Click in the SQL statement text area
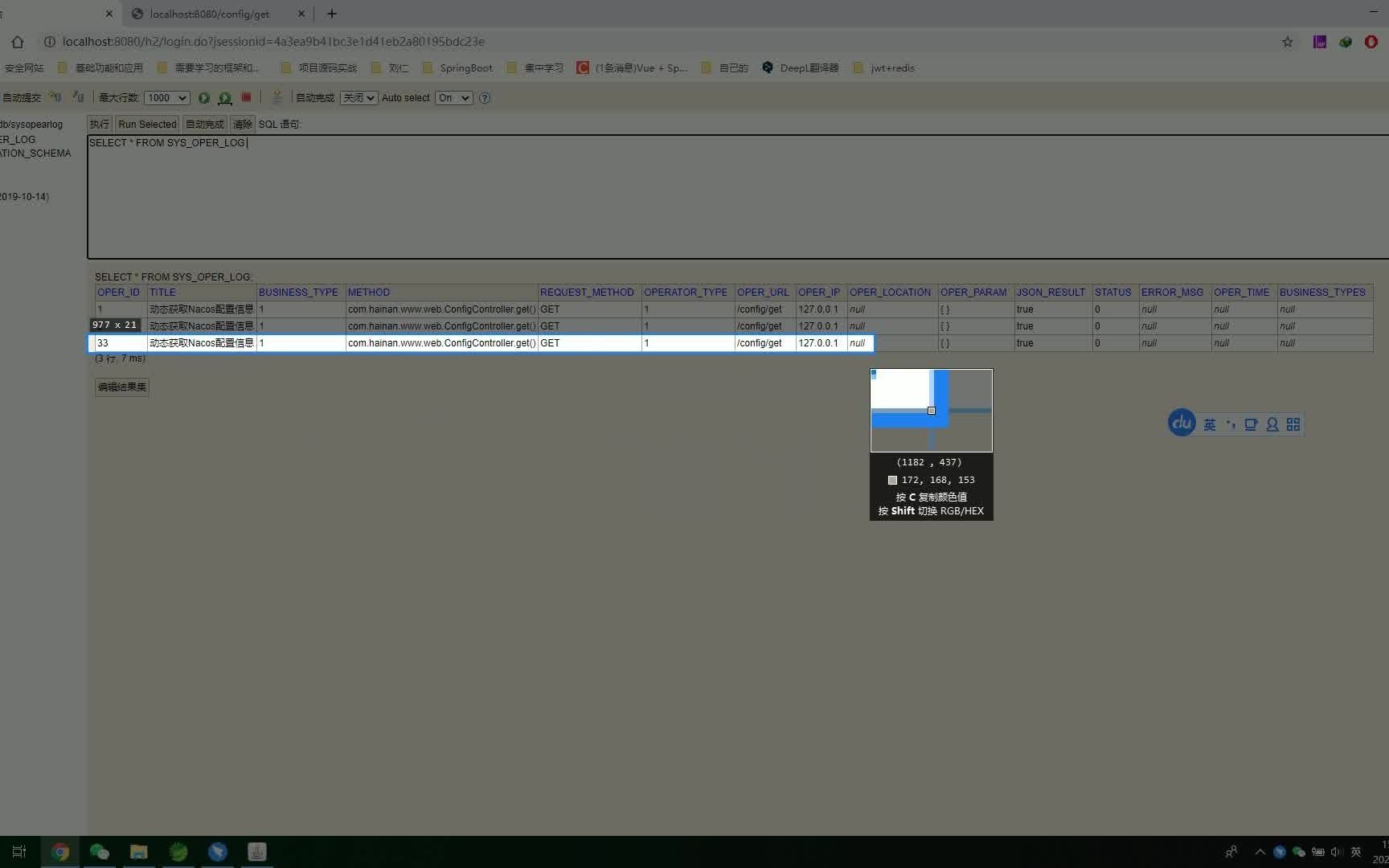This screenshot has height=868, width=1389. pos(738,197)
